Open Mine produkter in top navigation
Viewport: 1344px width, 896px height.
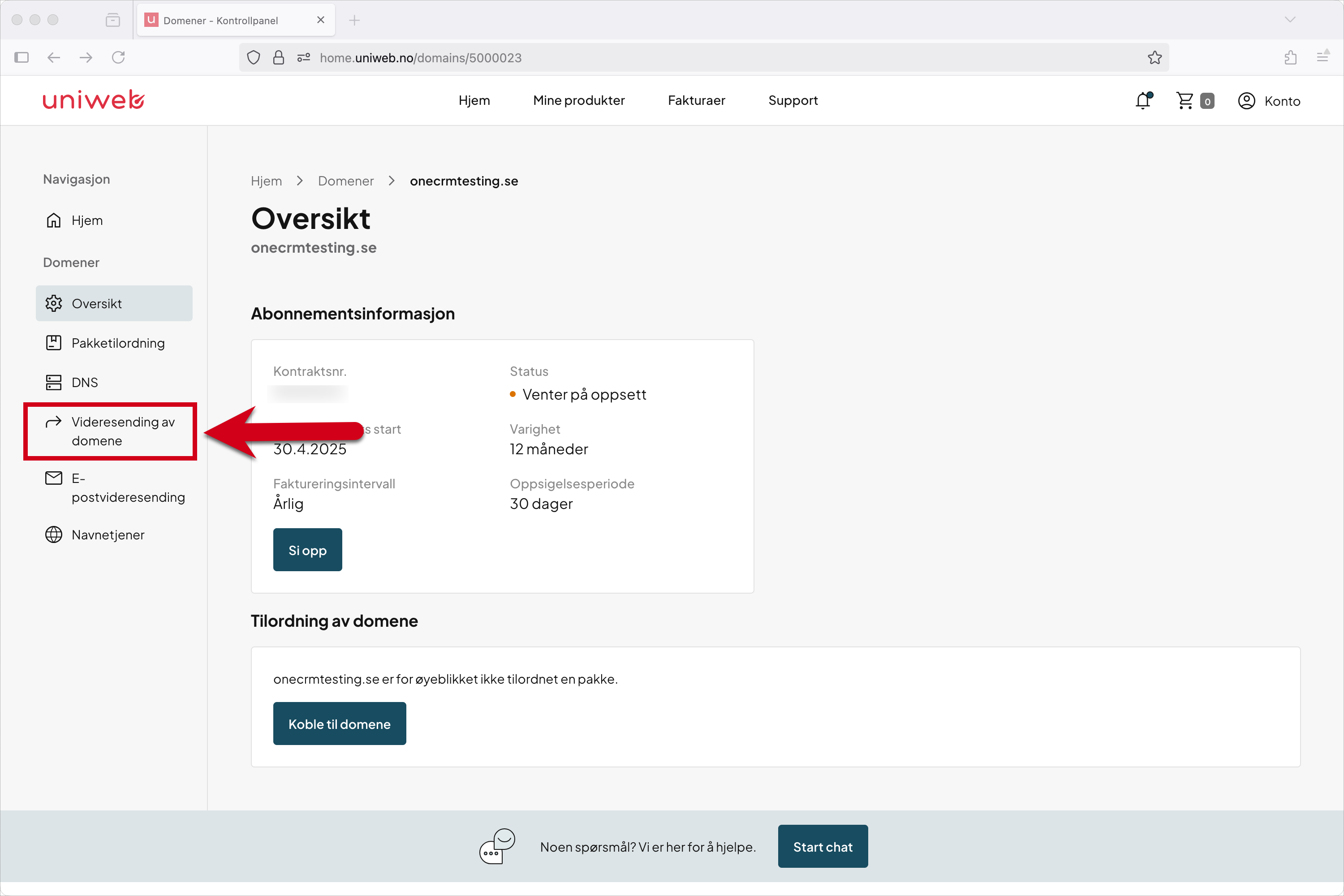pyautogui.click(x=579, y=100)
